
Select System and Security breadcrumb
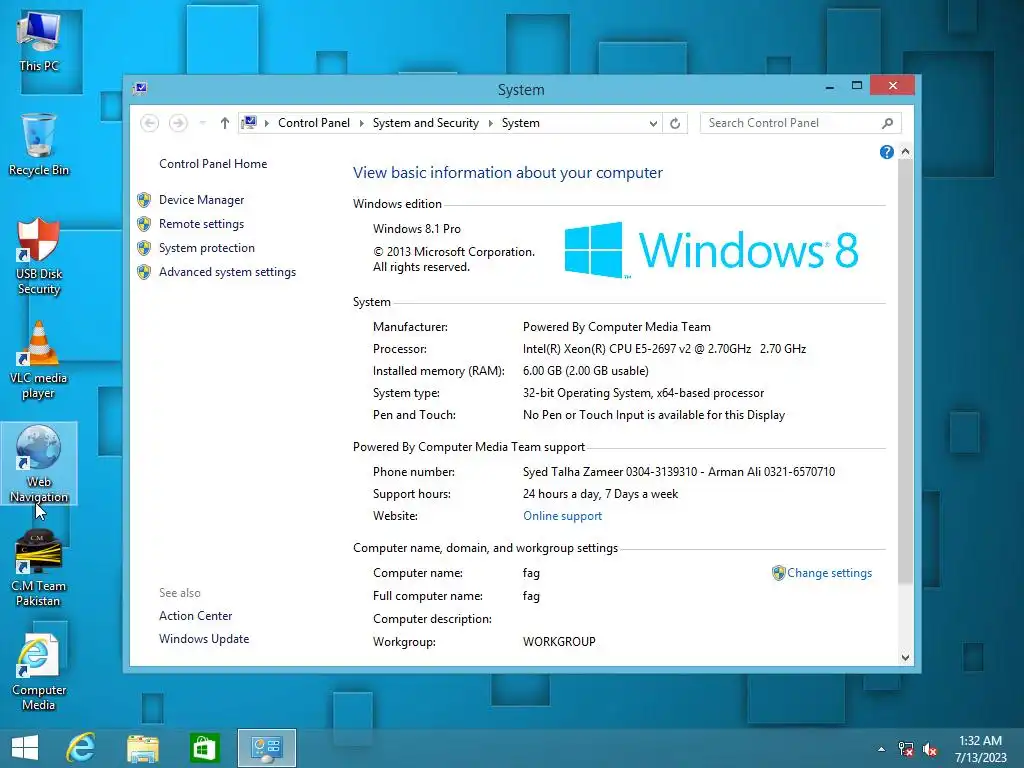(426, 123)
